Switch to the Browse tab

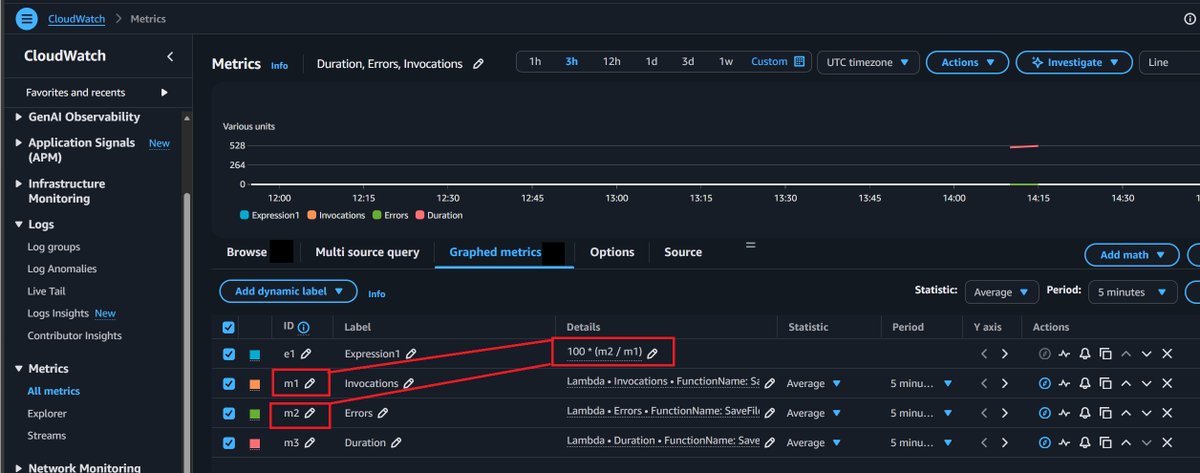click(x=246, y=252)
